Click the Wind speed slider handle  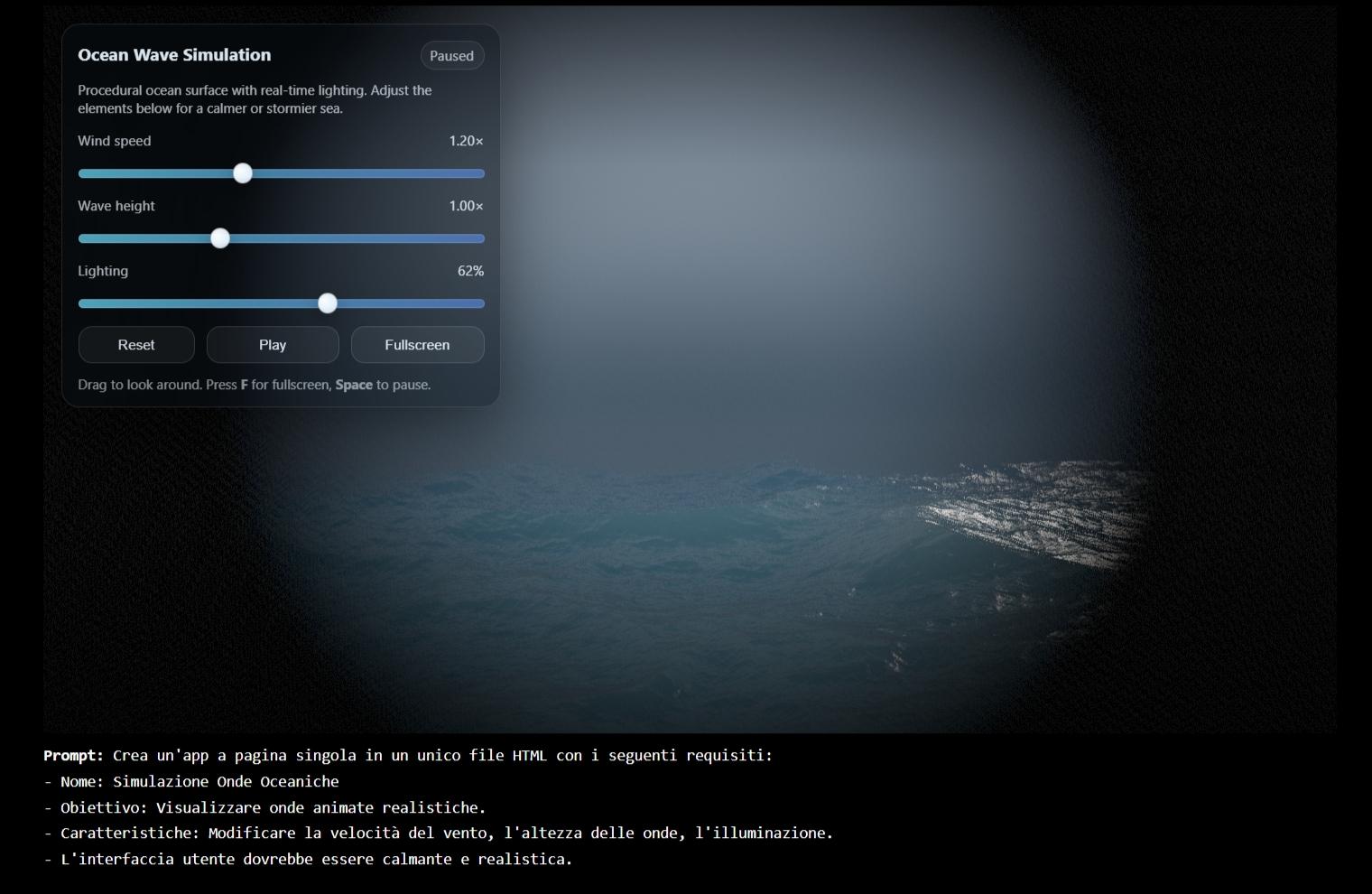[x=243, y=173]
